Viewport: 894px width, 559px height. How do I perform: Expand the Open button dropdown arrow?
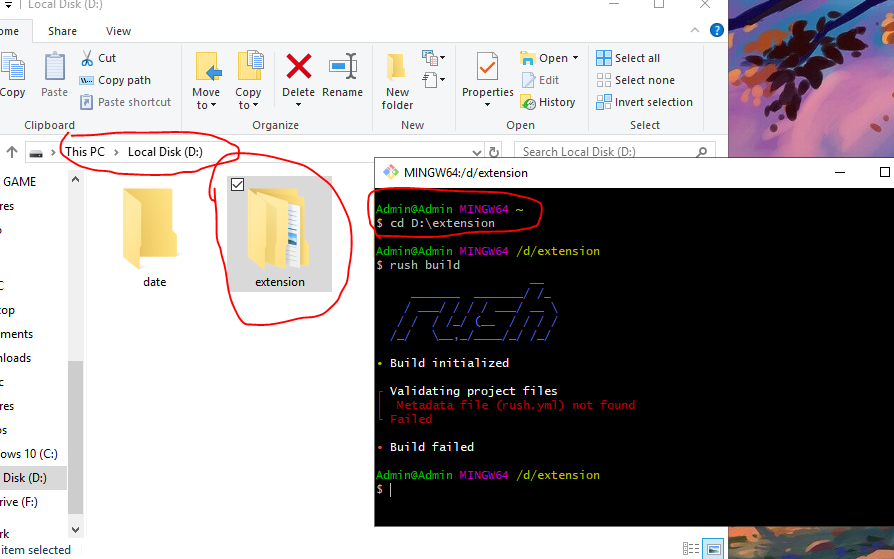click(575, 58)
